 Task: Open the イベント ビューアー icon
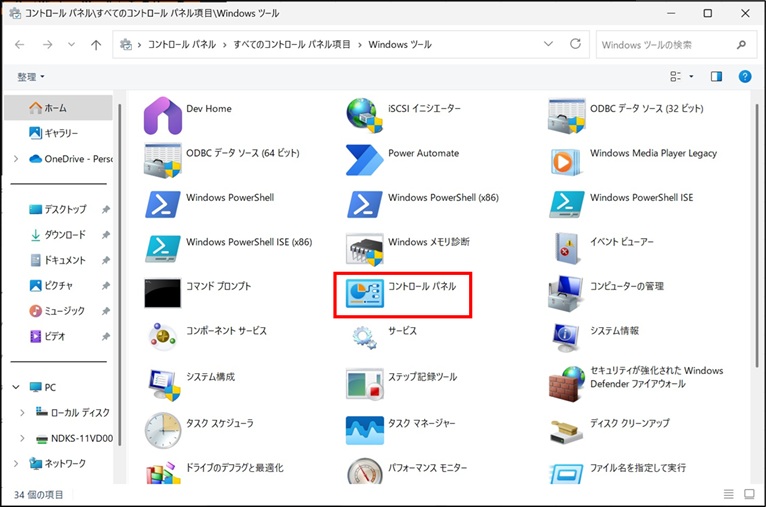(567, 248)
